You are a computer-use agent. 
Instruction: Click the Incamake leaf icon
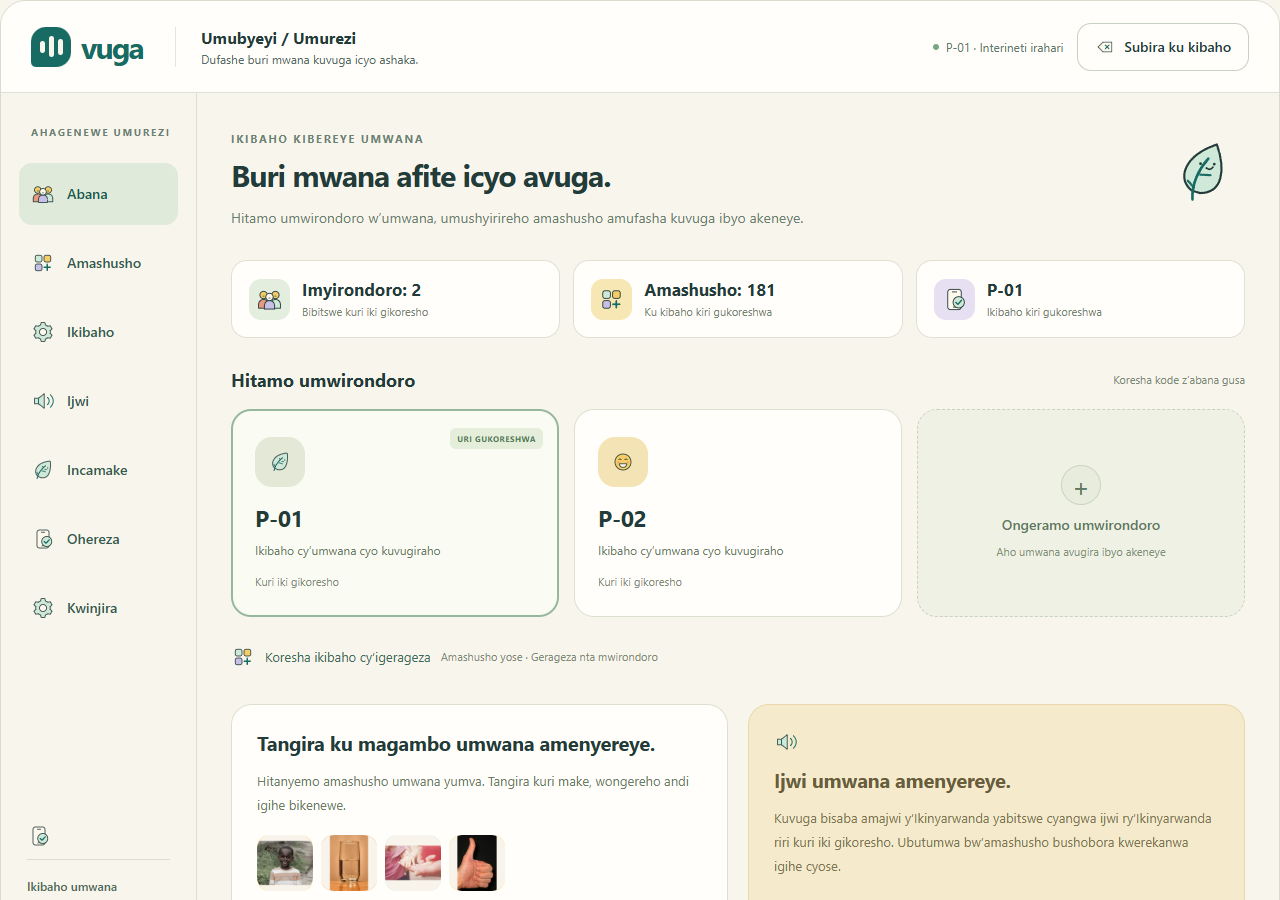(x=43, y=470)
